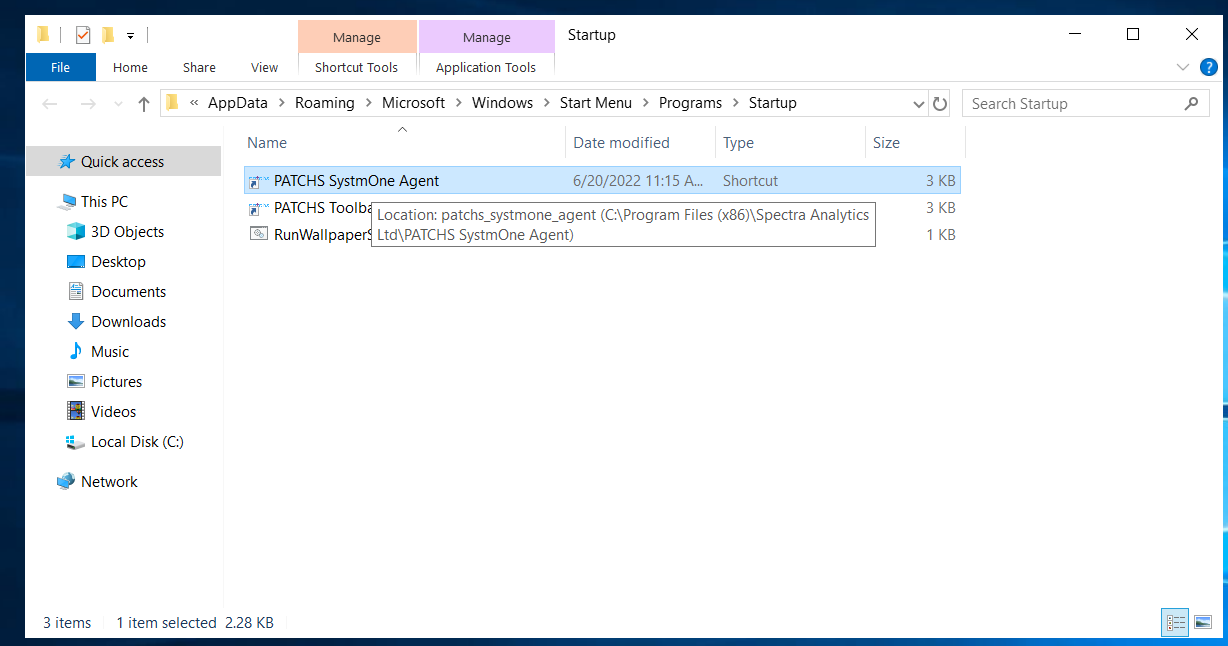Click the folder icon in the address bar

[172, 103]
